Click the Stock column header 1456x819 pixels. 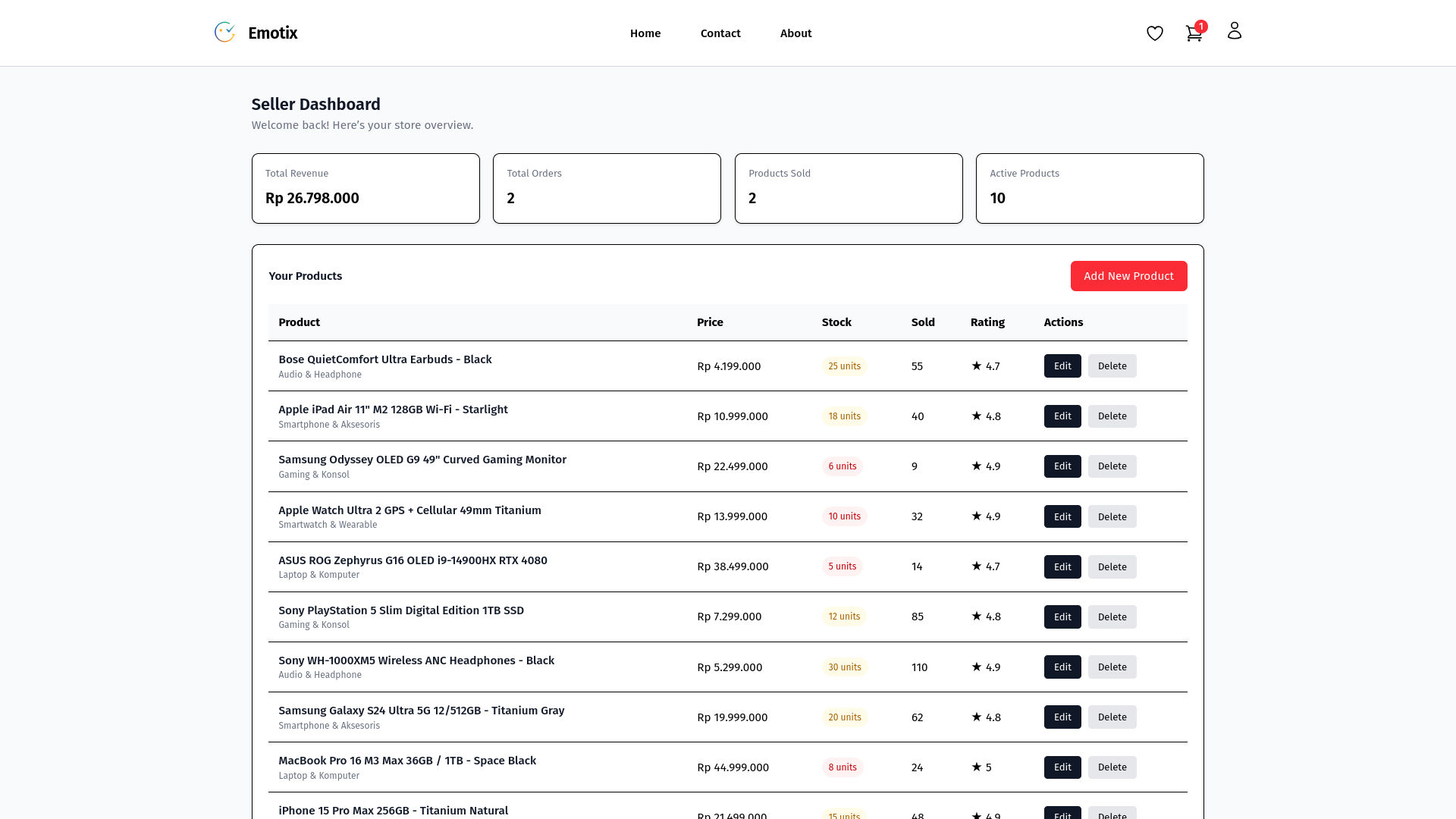click(836, 322)
